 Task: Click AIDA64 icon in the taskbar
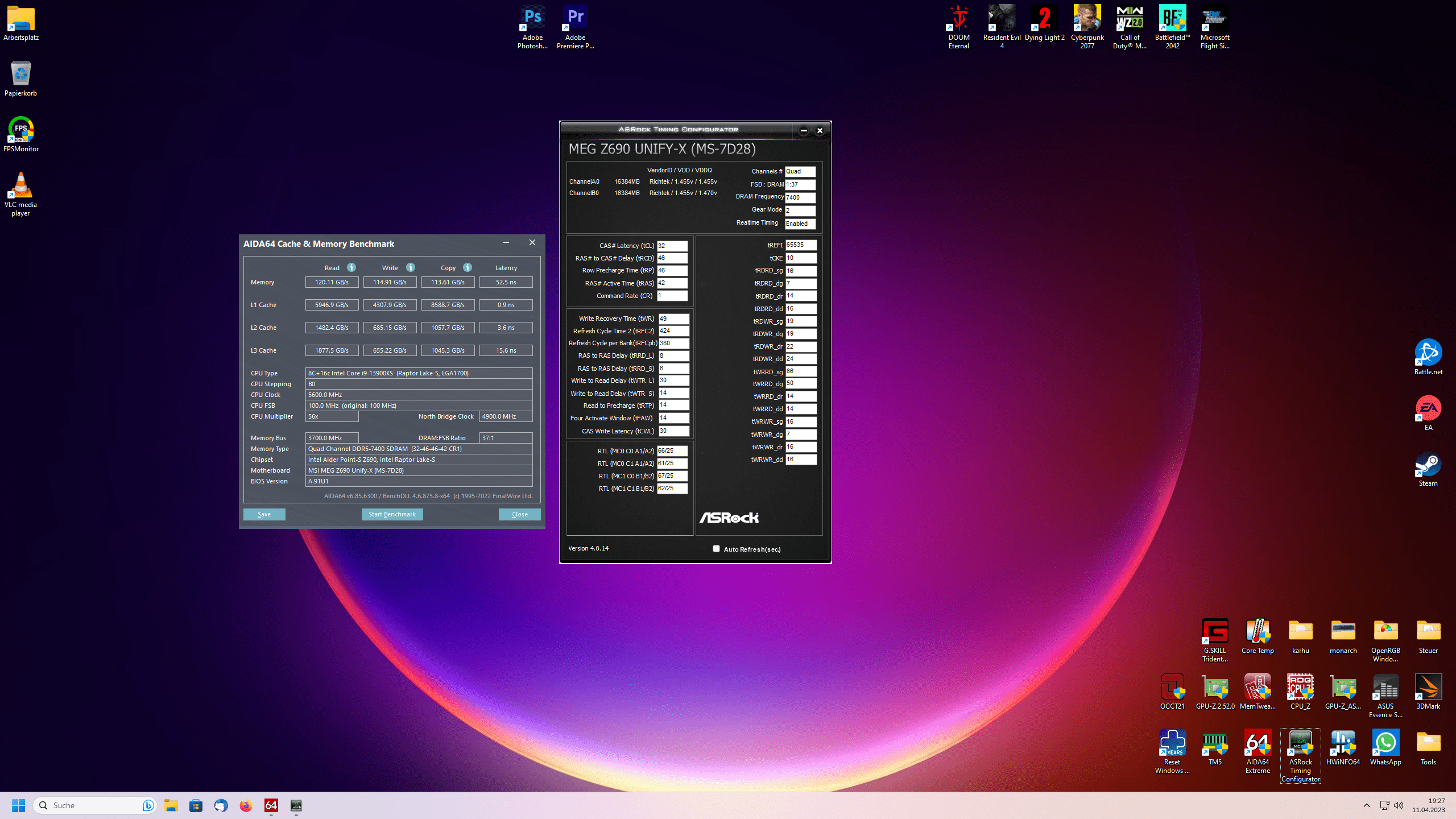pos(271,805)
